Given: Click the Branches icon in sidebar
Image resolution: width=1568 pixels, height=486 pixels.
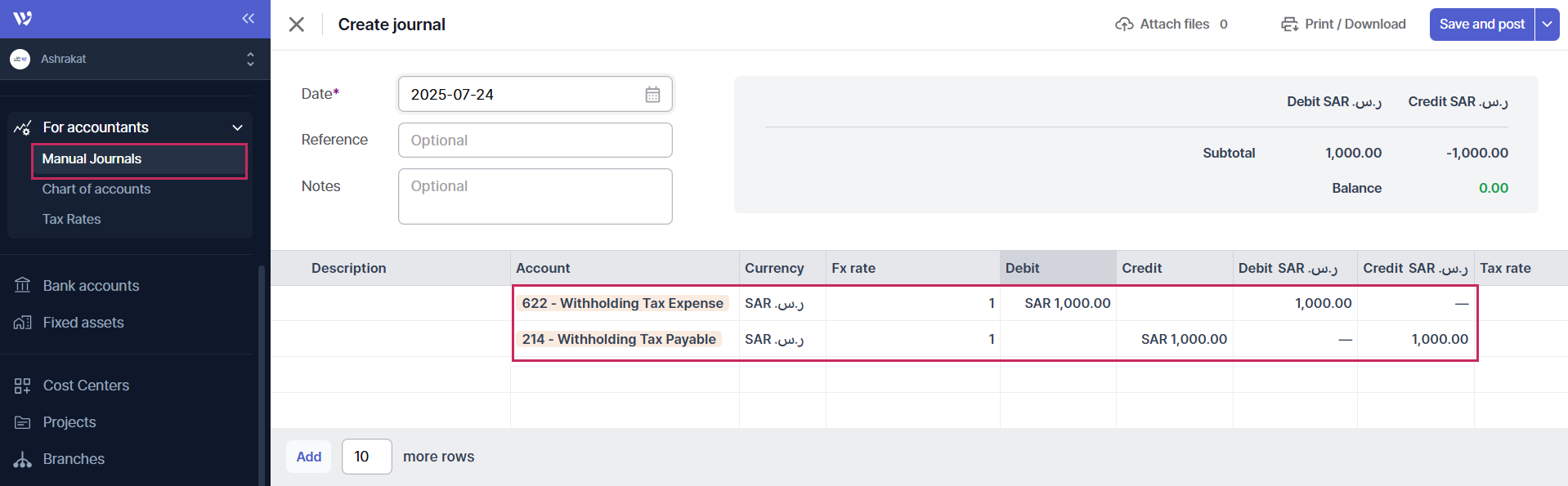Looking at the screenshot, I should (23, 459).
